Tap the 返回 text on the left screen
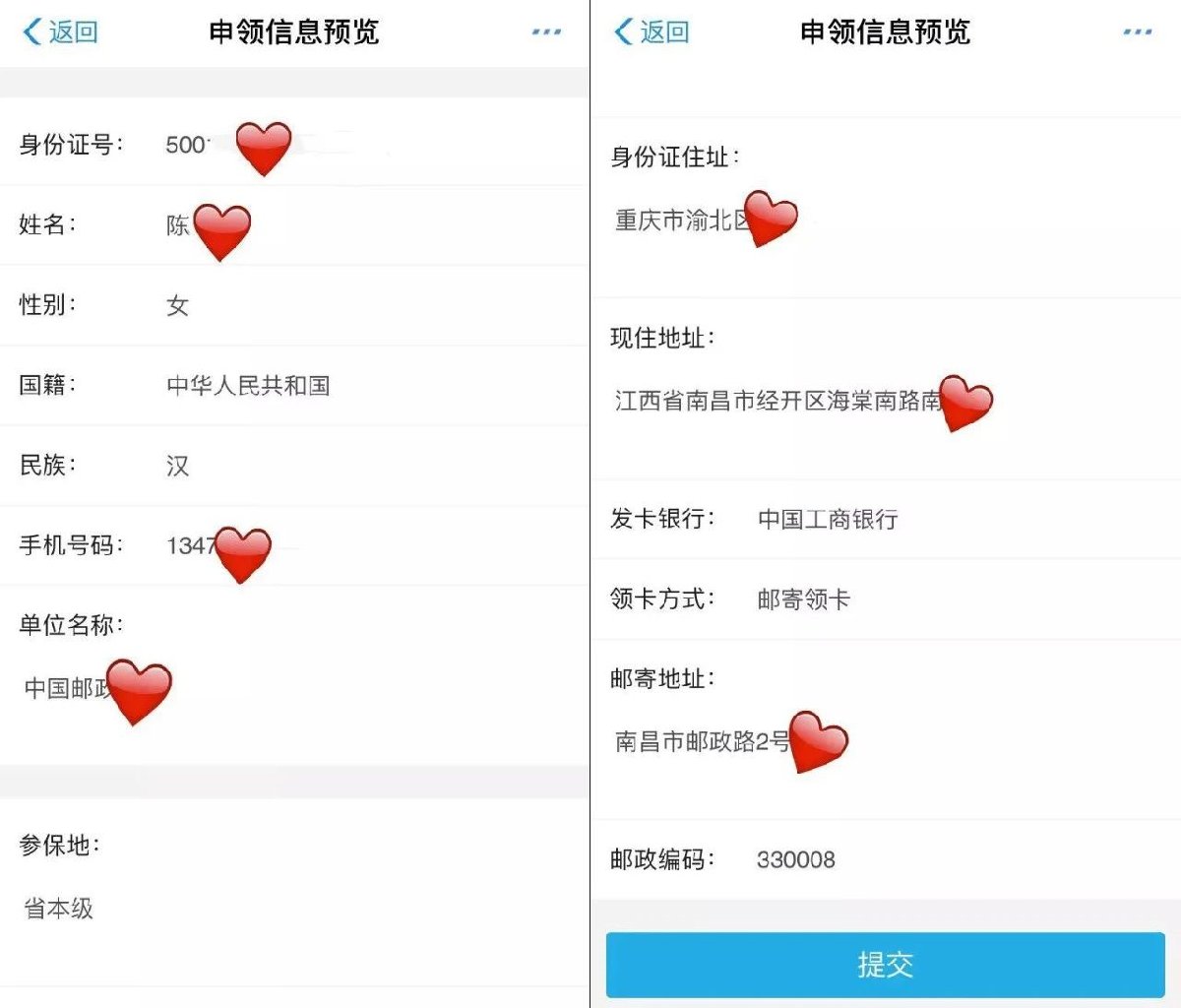Screen dimensions: 1181x1008 click(x=74, y=32)
